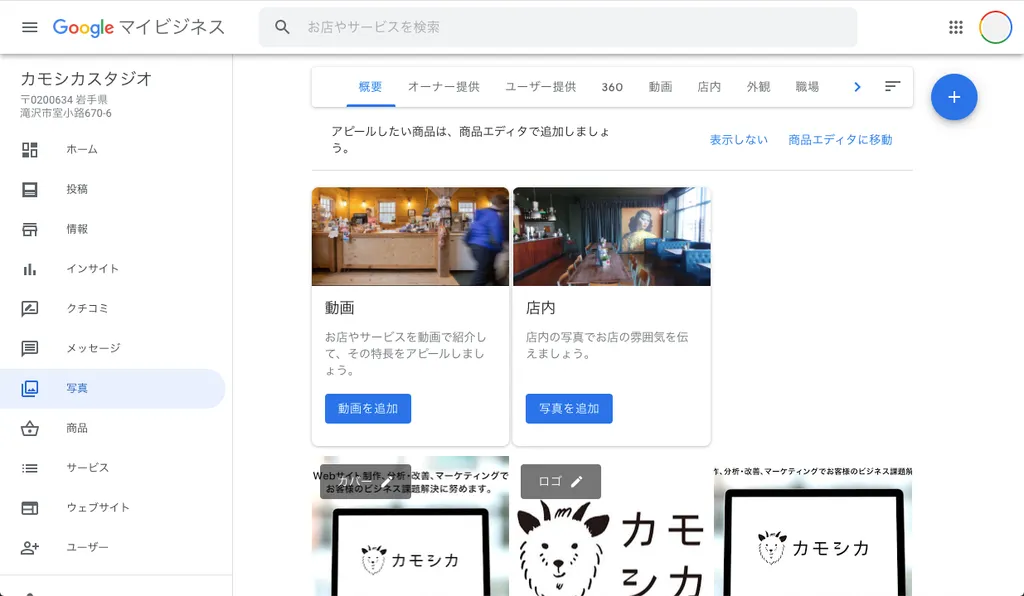Click the basket icon beside 商品

29,428
